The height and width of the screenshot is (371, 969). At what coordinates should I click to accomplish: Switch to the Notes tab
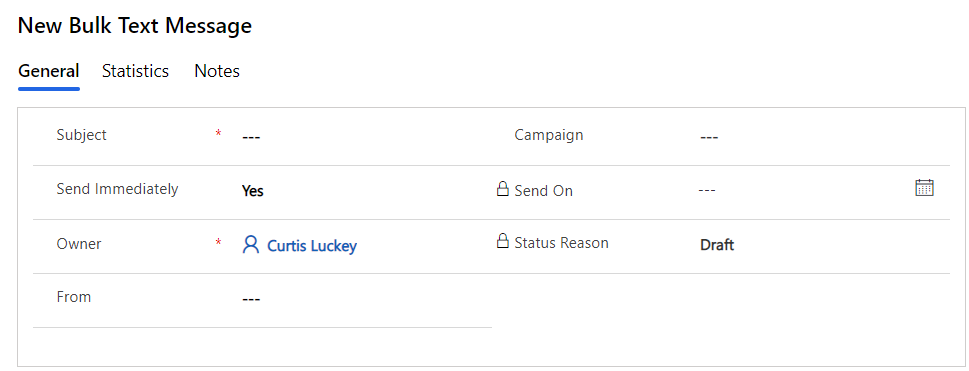217,71
